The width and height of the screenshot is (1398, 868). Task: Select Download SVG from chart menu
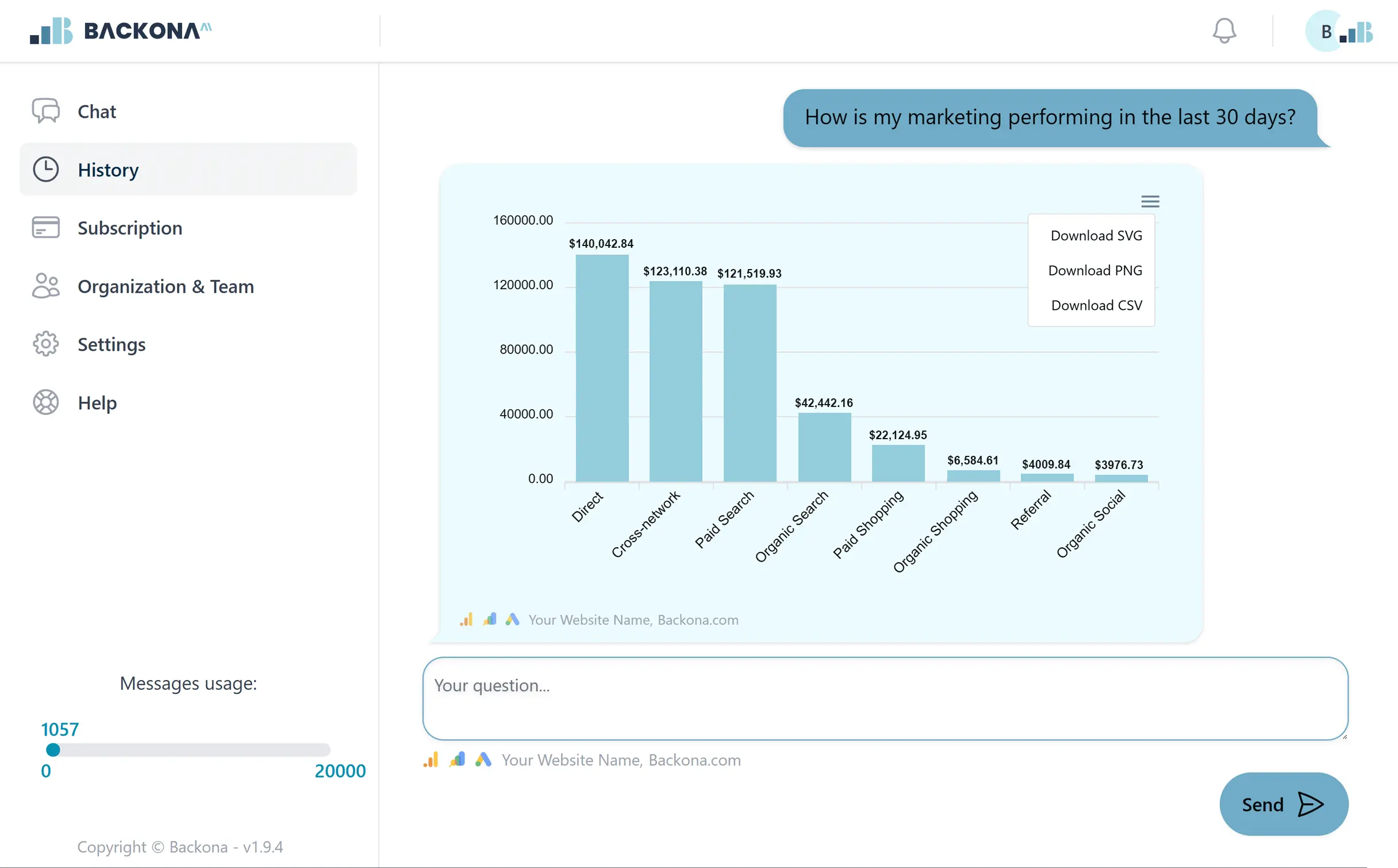pyautogui.click(x=1096, y=236)
